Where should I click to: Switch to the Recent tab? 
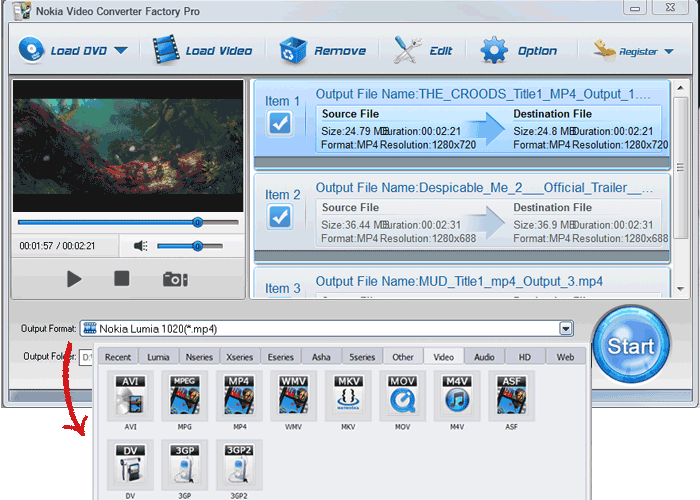tap(118, 357)
